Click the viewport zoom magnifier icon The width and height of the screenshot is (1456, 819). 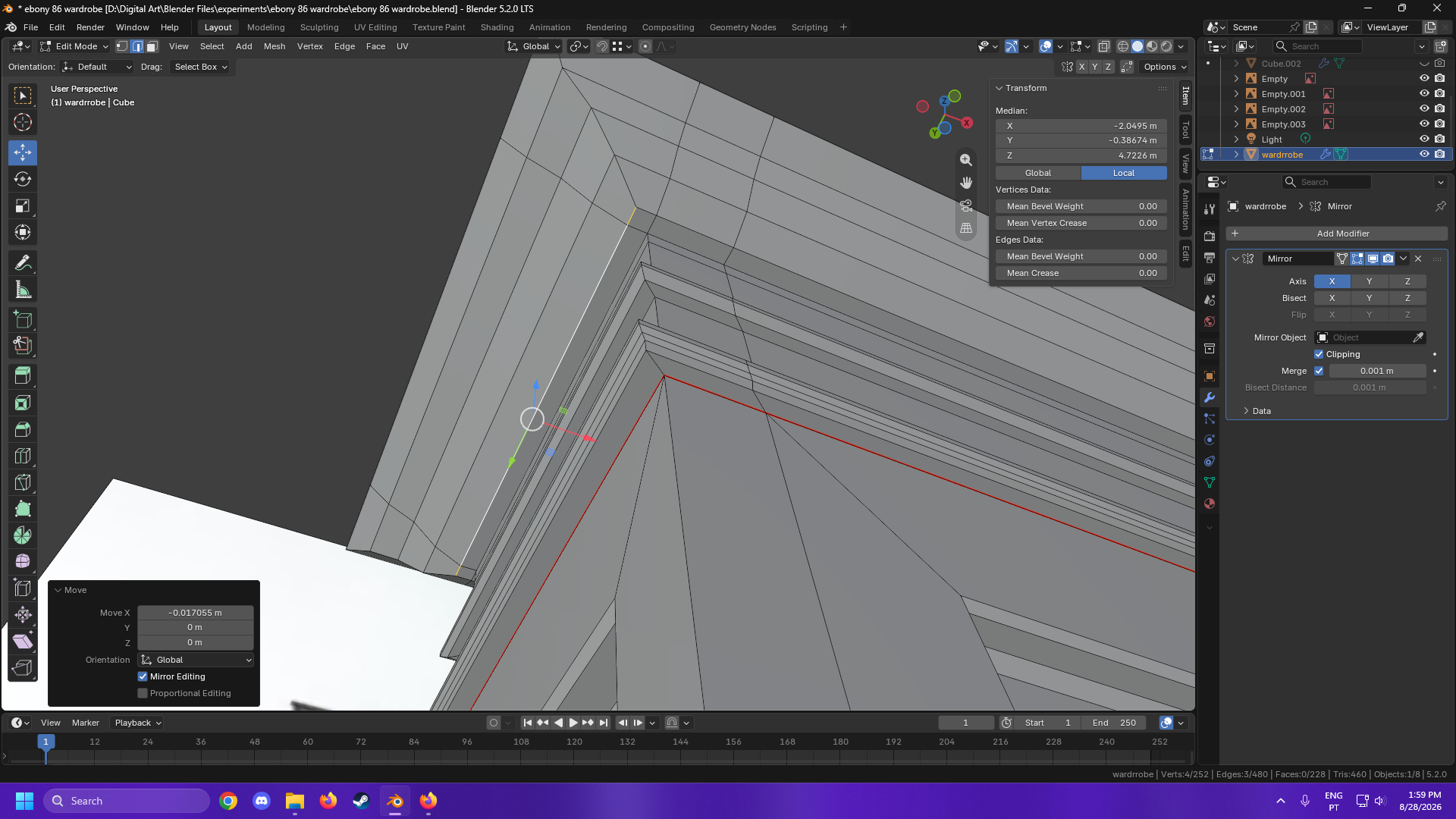click(x=966, y=160)
